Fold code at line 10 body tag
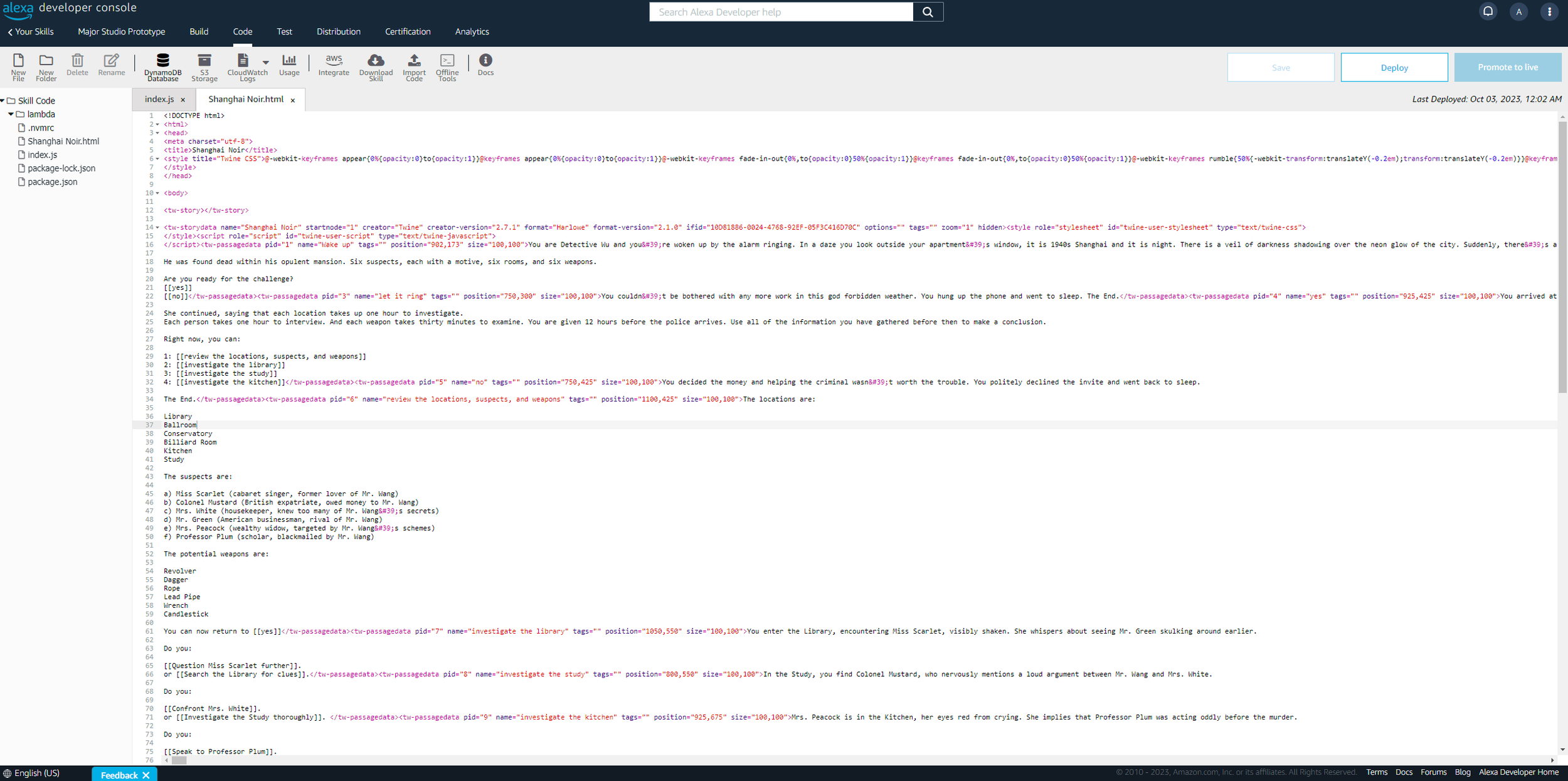Viewport: 1568px width, 781px height. (x=157, y=193)
